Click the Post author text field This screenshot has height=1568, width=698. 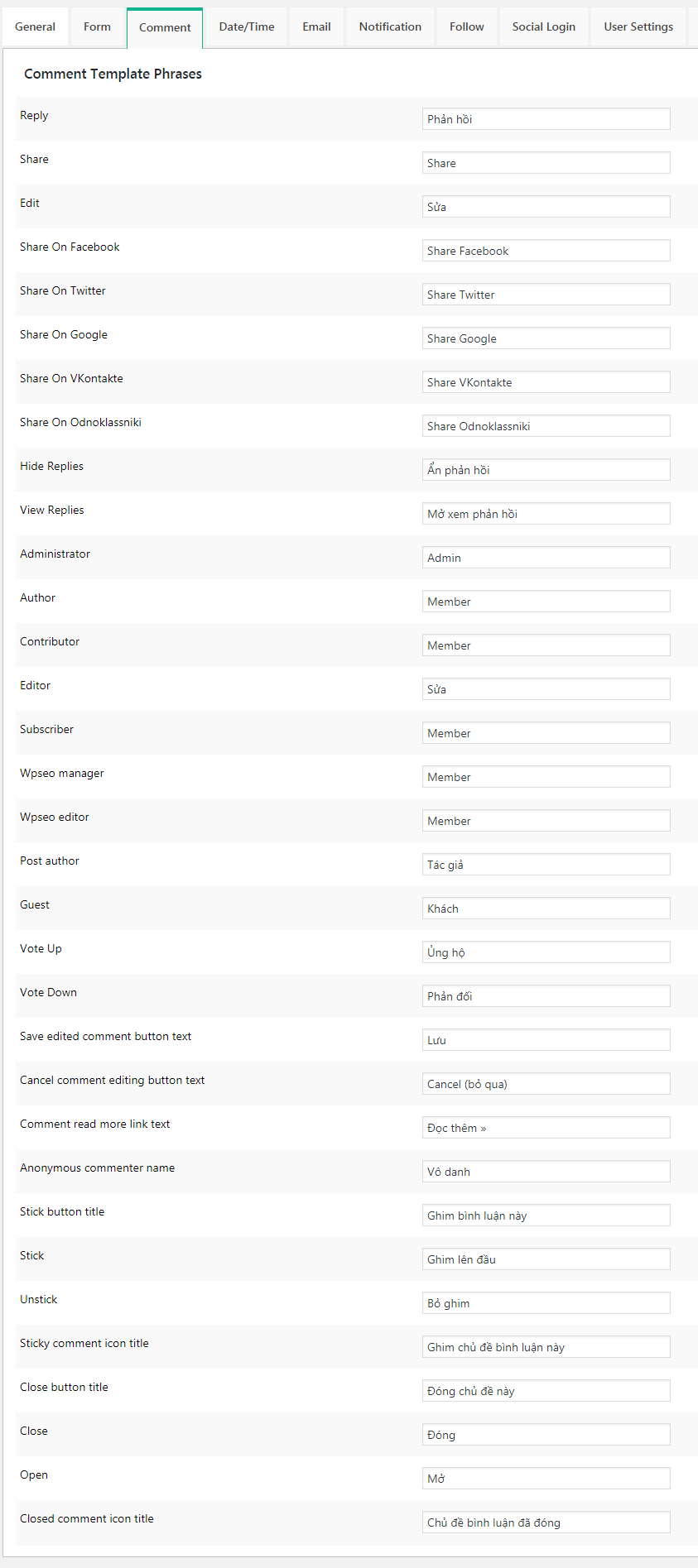click(546, 865)
